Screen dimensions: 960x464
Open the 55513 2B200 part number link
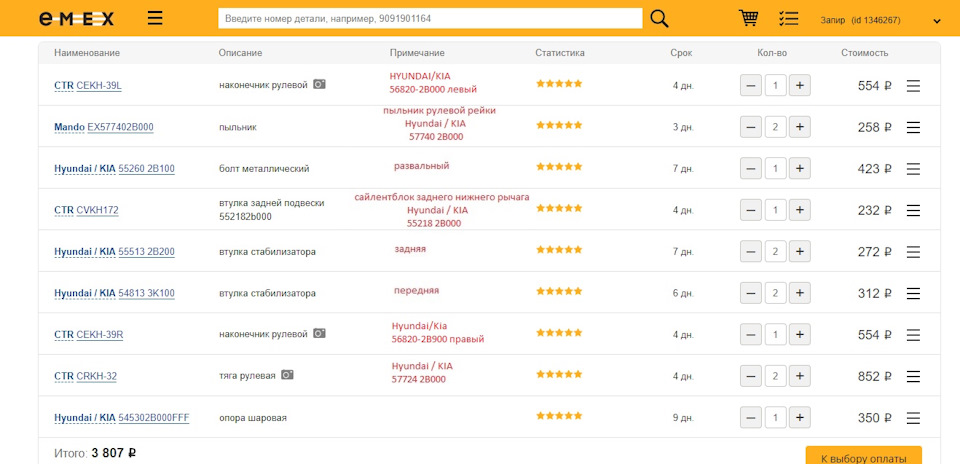[146, 252]
